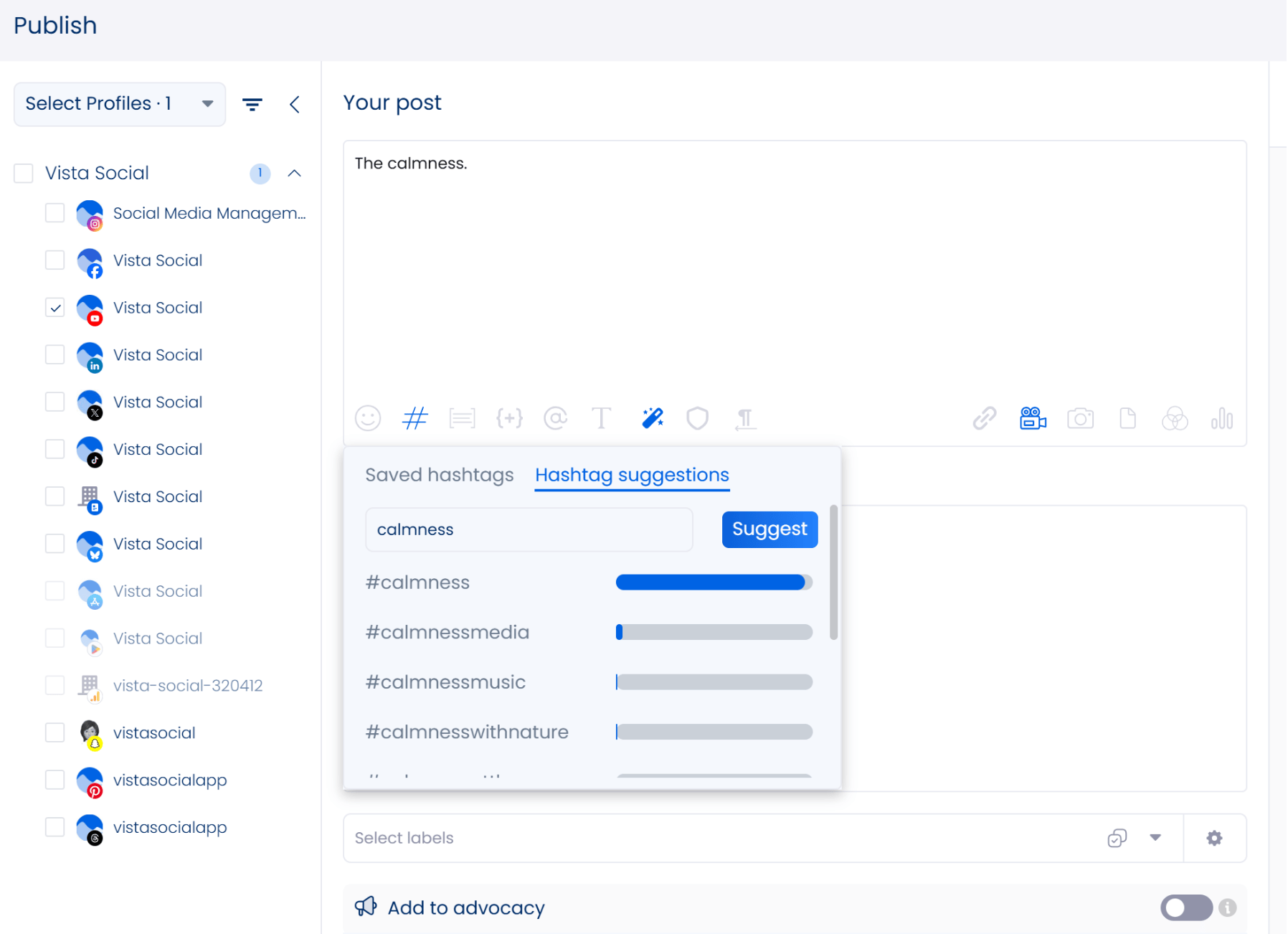The height and width of the screenshot is (934, 1288).
Task: Add a link using the chain icon
Action: click(984, 418)
